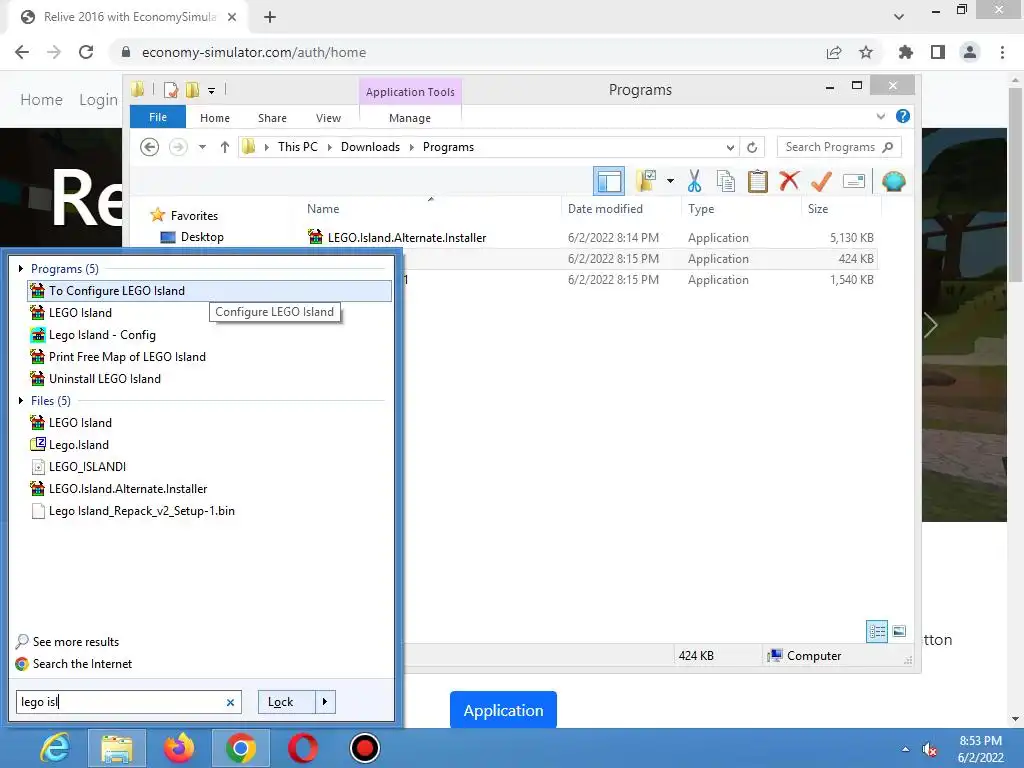Open the View ribbon tab

pyautogui.click(x=328, y=118)
